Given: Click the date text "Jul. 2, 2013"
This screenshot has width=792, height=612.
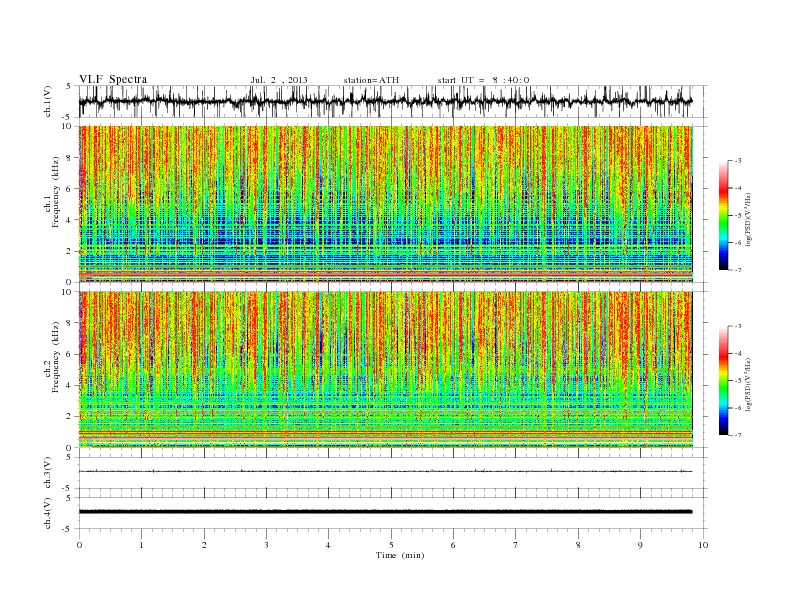Looking at the screenshot, I should tap(279, 80).
